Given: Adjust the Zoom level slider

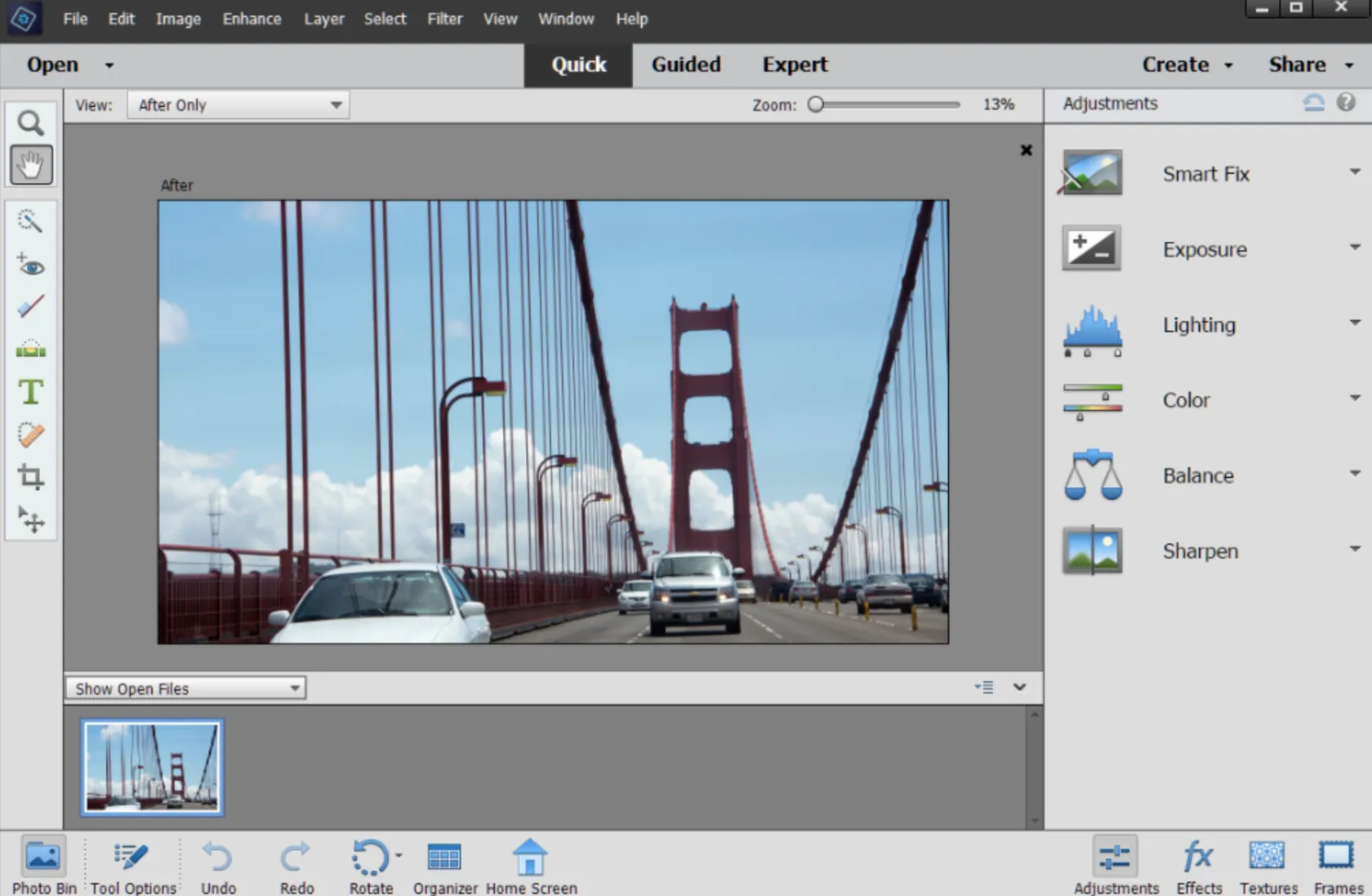Looking at the screenshot, I should (817, 105).
